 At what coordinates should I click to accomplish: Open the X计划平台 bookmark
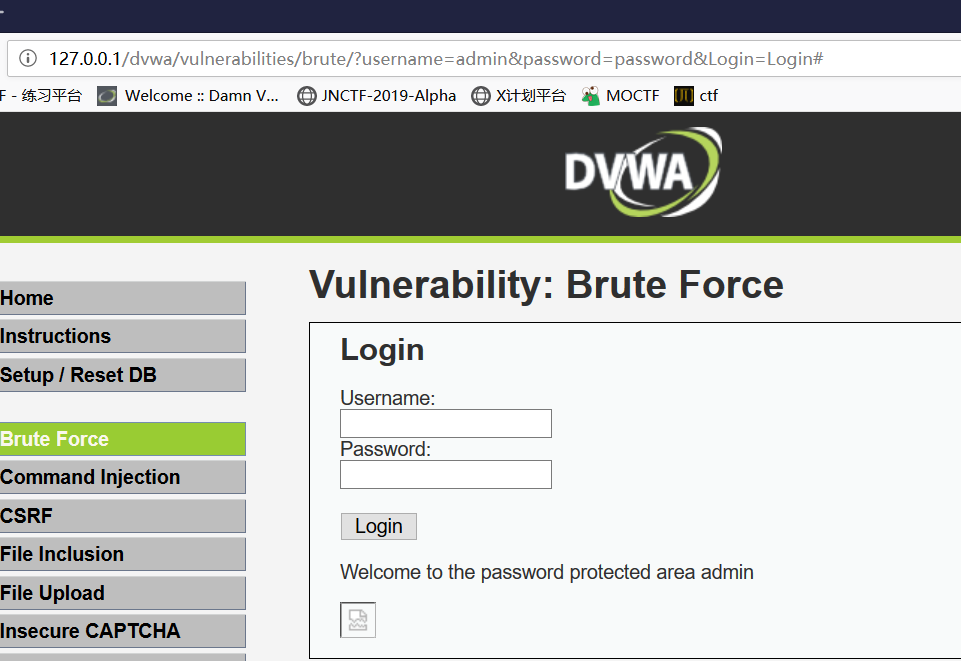518,96
